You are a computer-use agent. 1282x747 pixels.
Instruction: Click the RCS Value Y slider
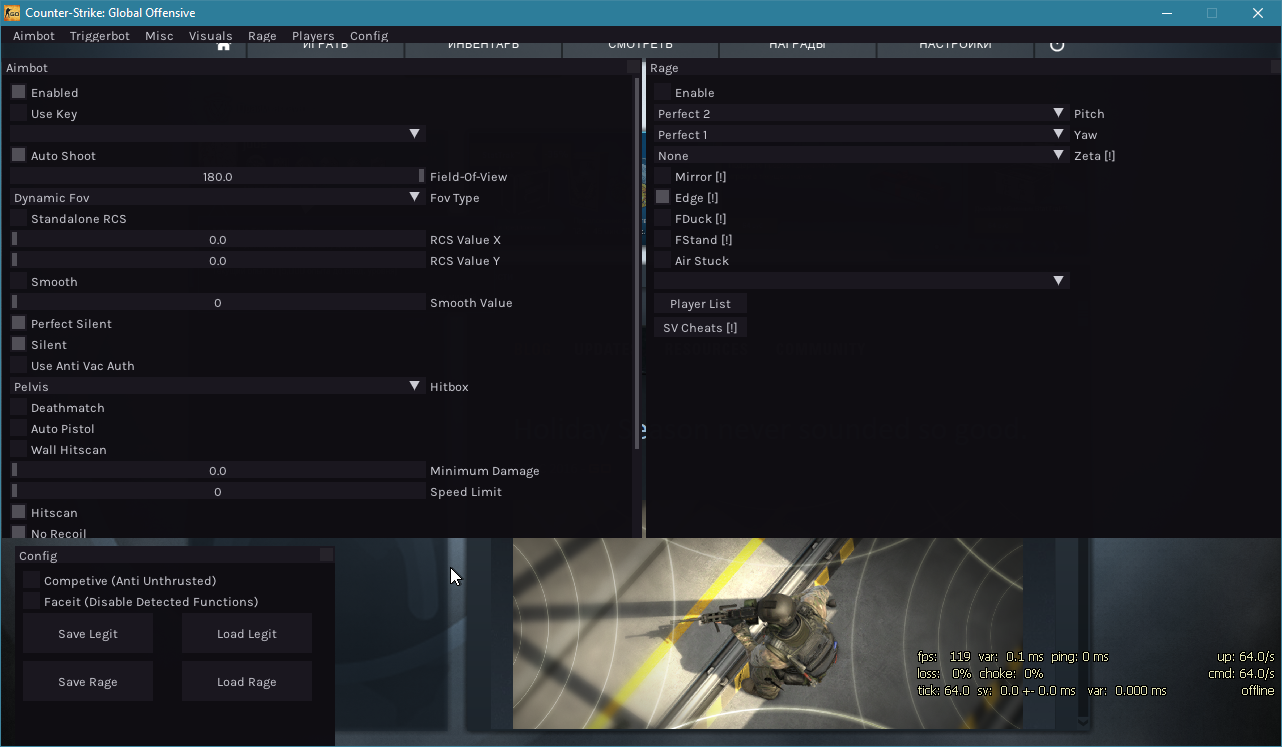click(x=218, y=260)
